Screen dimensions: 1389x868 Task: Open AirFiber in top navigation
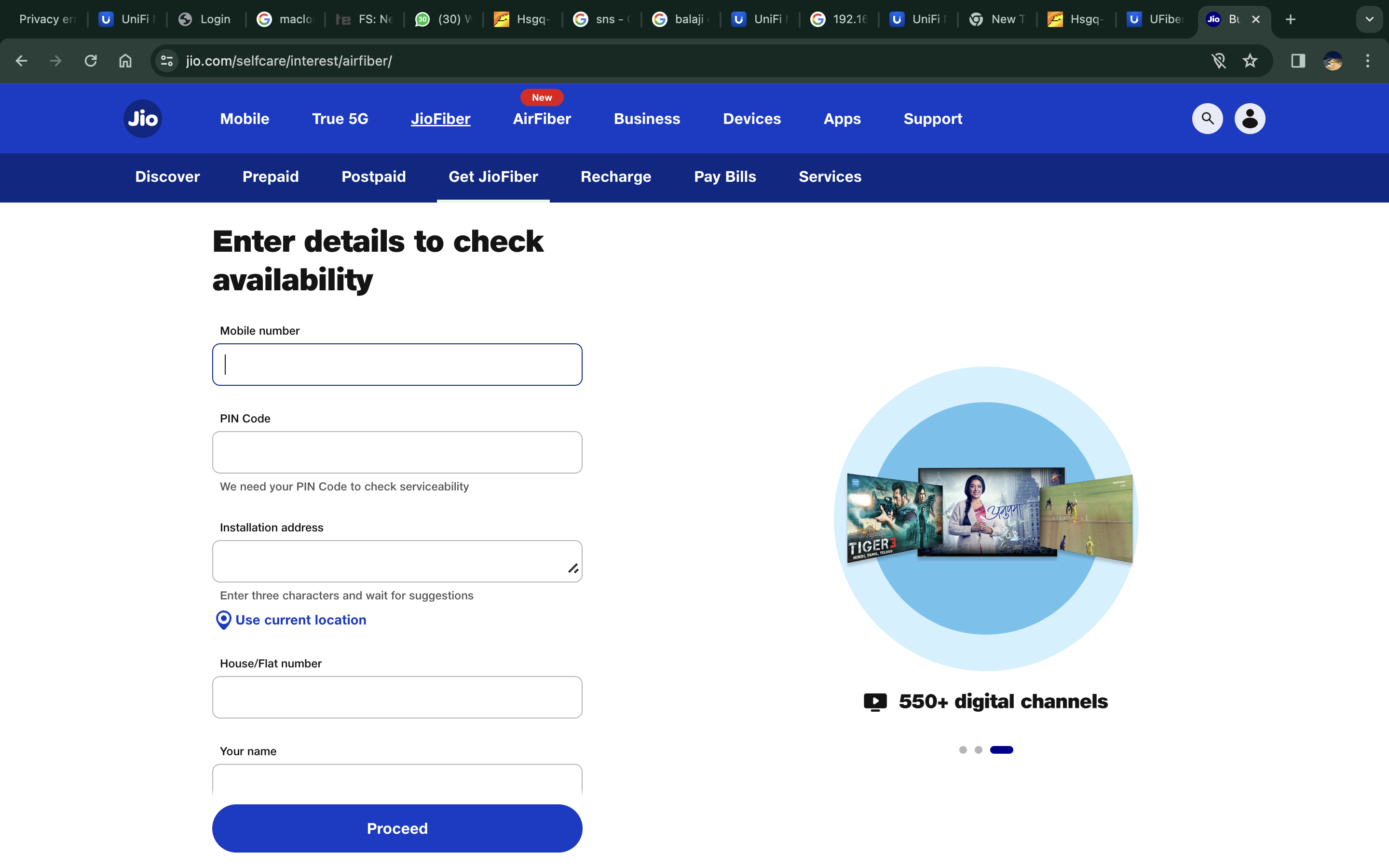click(541, 119)
